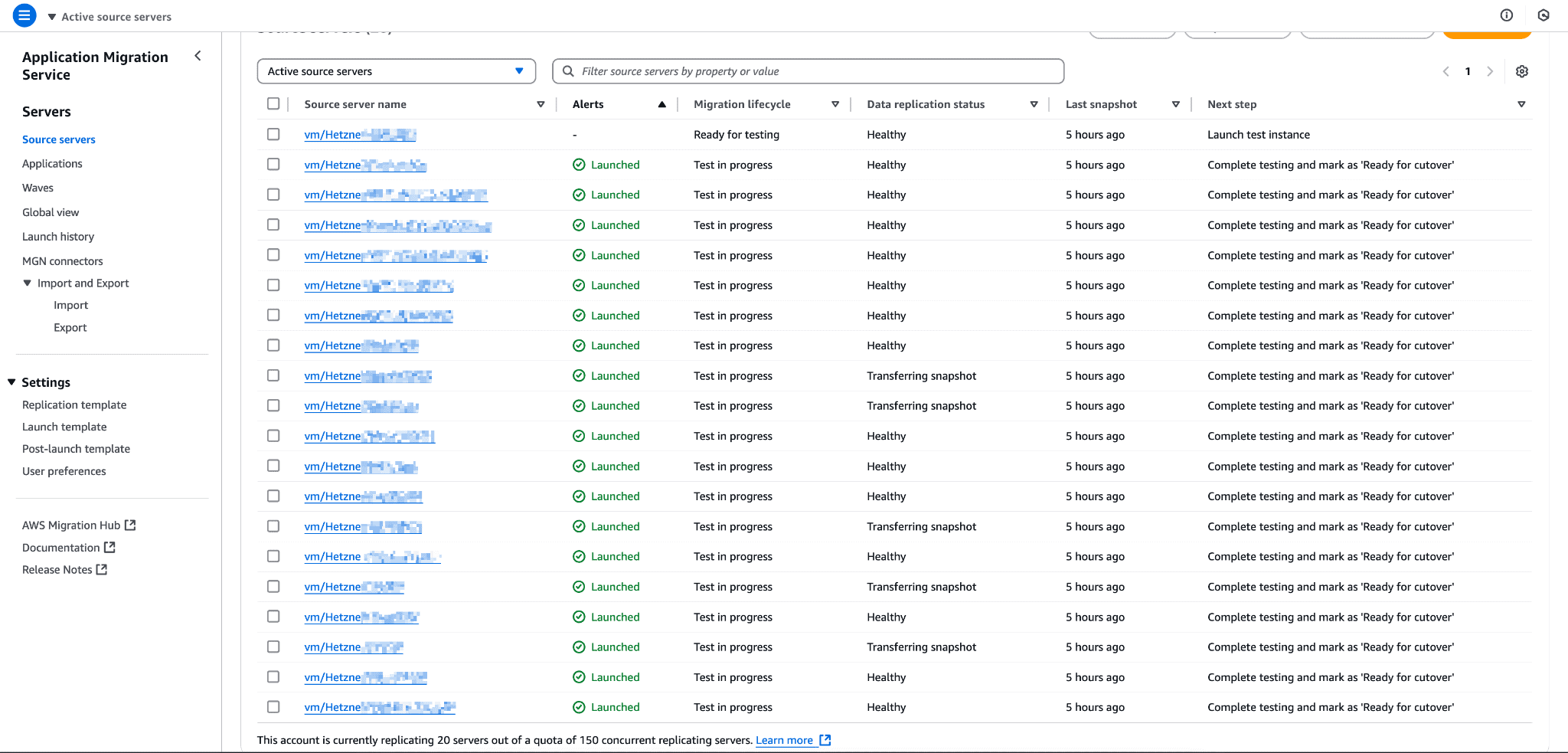1568x753 pixels.
Task: Sort by Next step column
Action: (1521, 104)
